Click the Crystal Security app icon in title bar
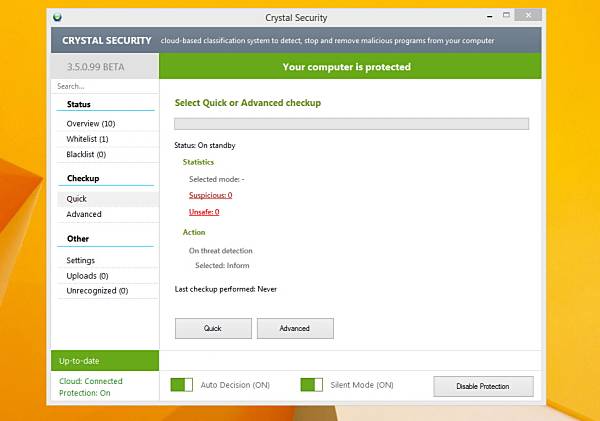Screen dimensions: 600x421 click(57, 17)
